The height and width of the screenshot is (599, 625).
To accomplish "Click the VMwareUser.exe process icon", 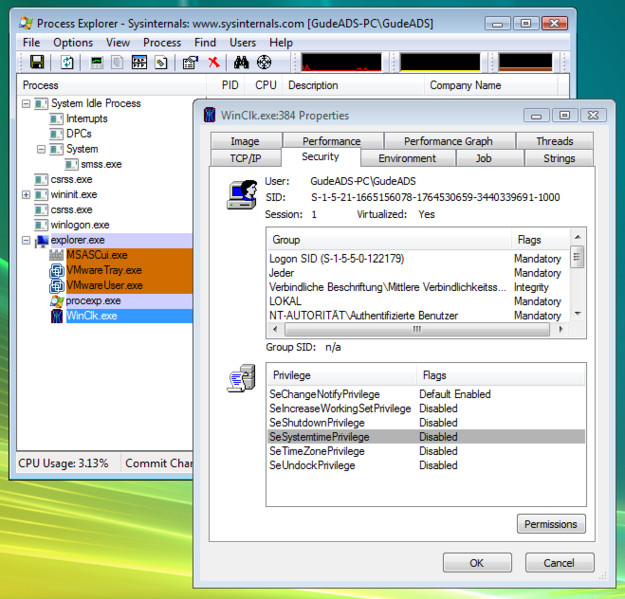I will [x=57, y=286].
